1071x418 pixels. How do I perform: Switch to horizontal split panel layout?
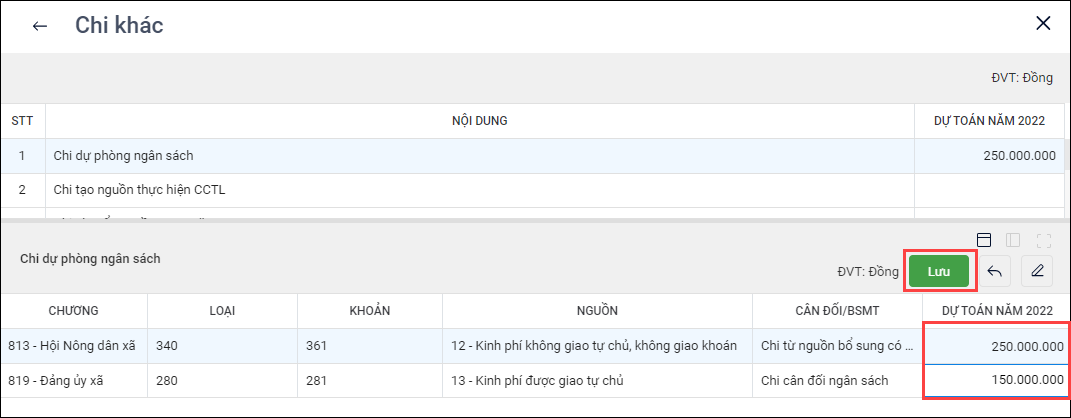[x=984, y=240]
